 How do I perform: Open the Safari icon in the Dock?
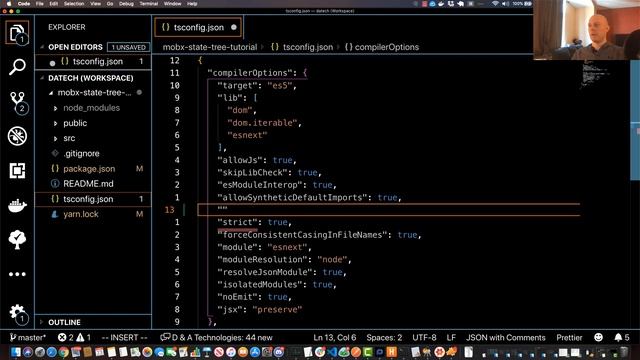pos(51,352)
